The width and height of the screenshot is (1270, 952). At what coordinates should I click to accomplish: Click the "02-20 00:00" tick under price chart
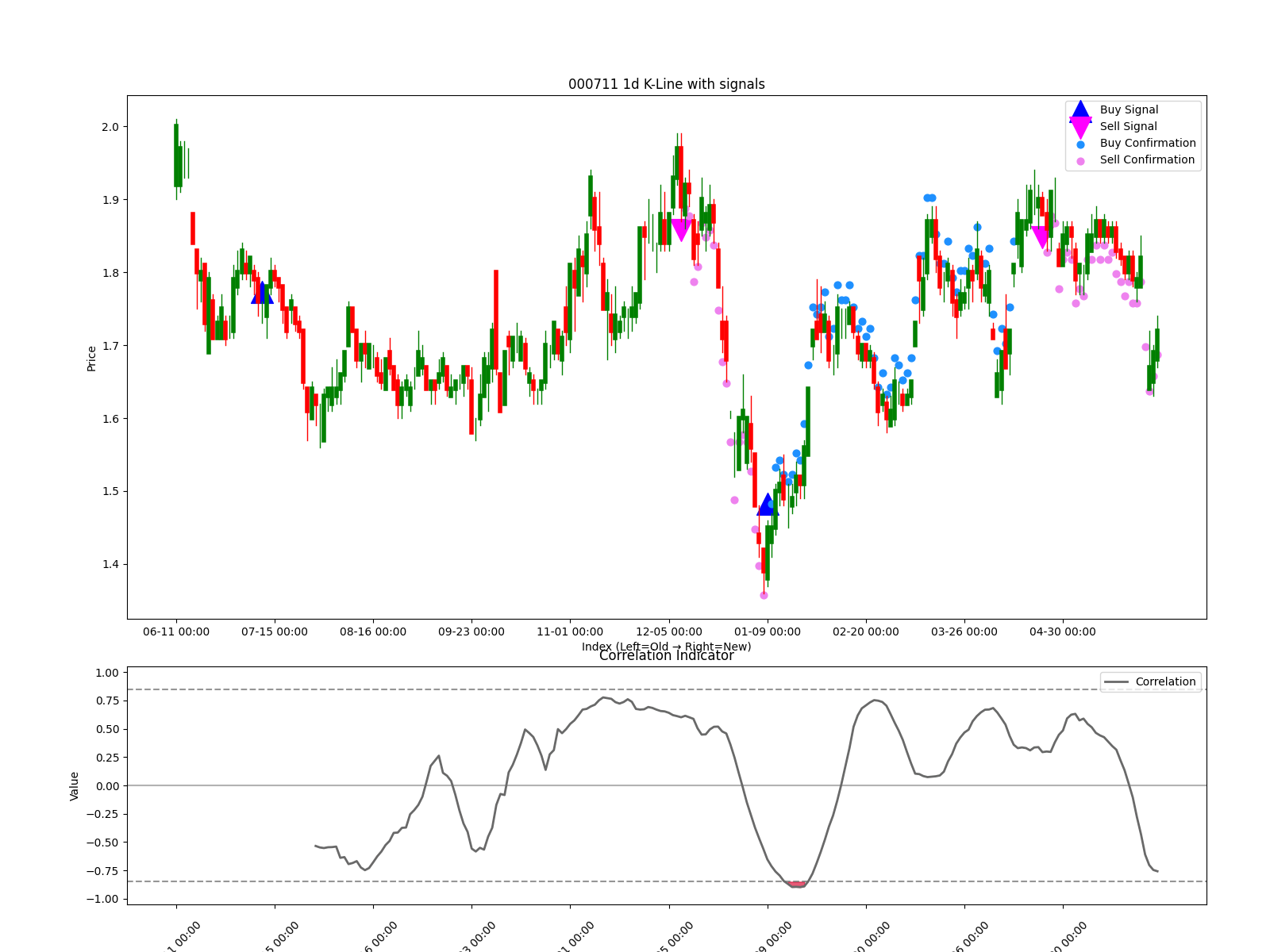tap(866, 631)
